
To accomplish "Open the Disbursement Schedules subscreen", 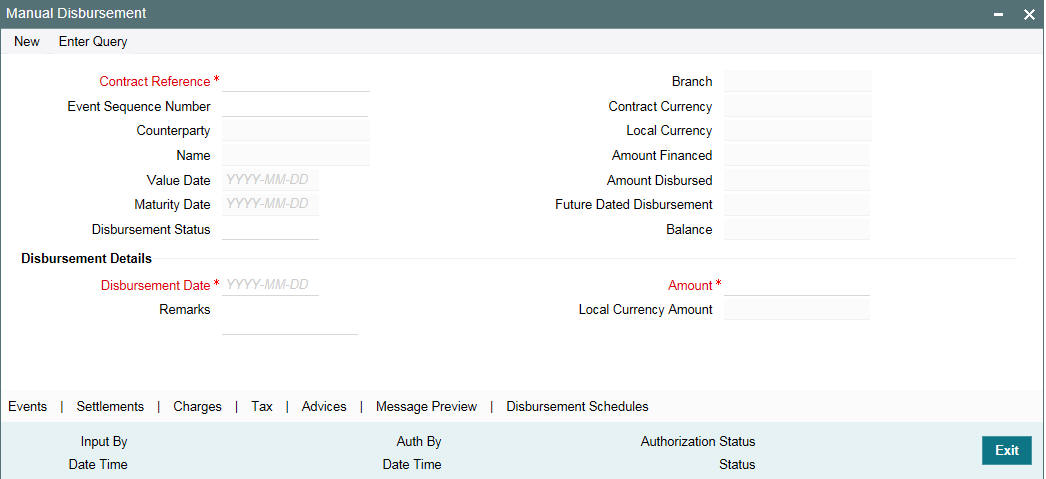I will [577, 406].
